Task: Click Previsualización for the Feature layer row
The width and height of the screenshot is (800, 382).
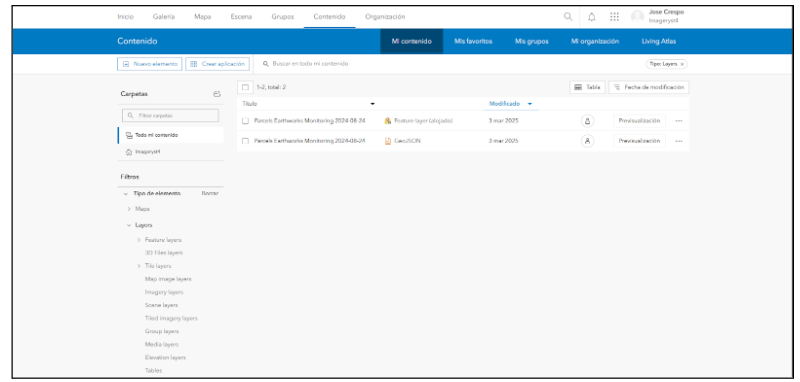Action: coord(639,121)
